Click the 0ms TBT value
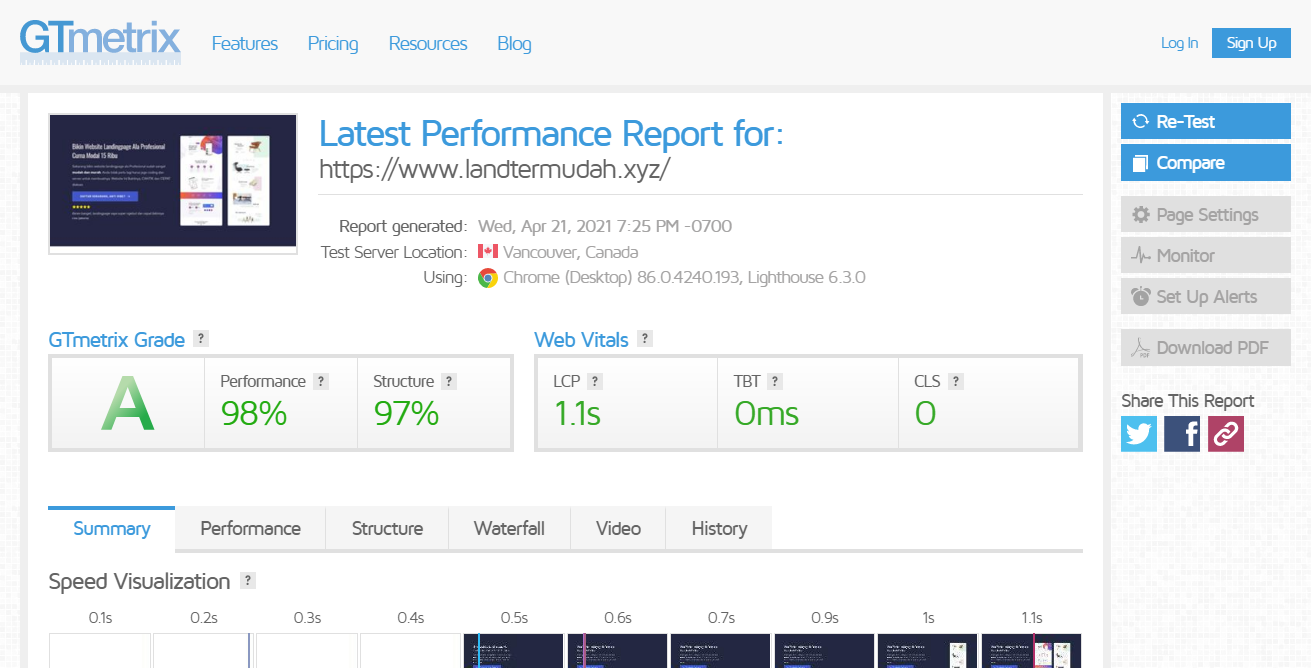Screen dimensions: 1311x668 767,413
